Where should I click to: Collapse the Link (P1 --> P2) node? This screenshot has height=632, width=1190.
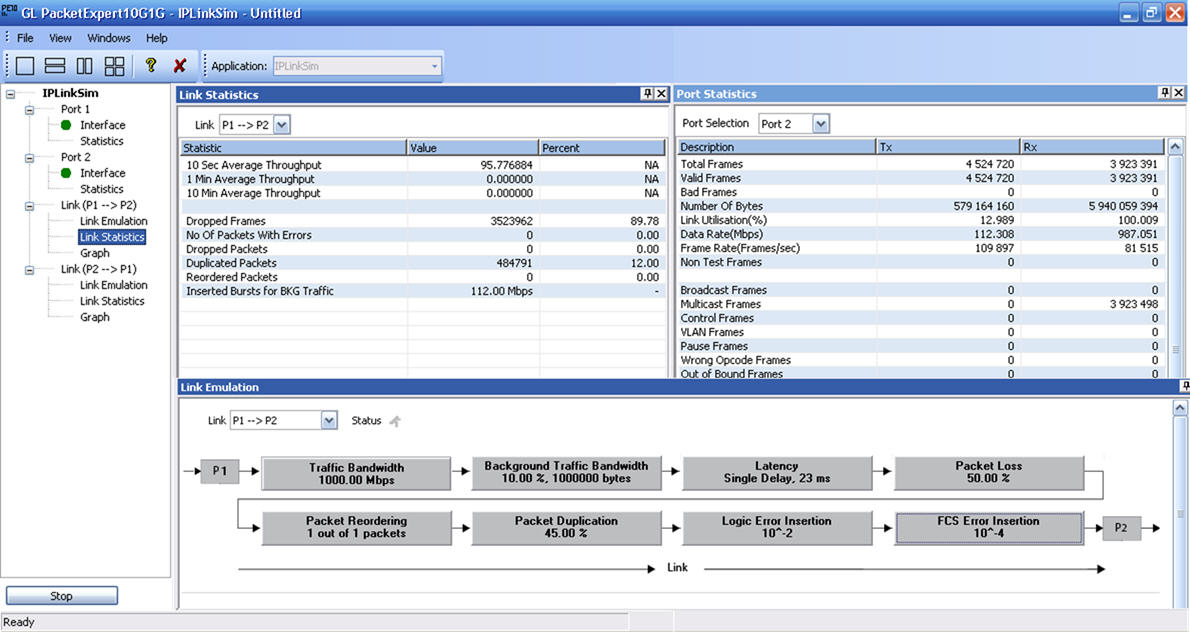tap(30, 206)
